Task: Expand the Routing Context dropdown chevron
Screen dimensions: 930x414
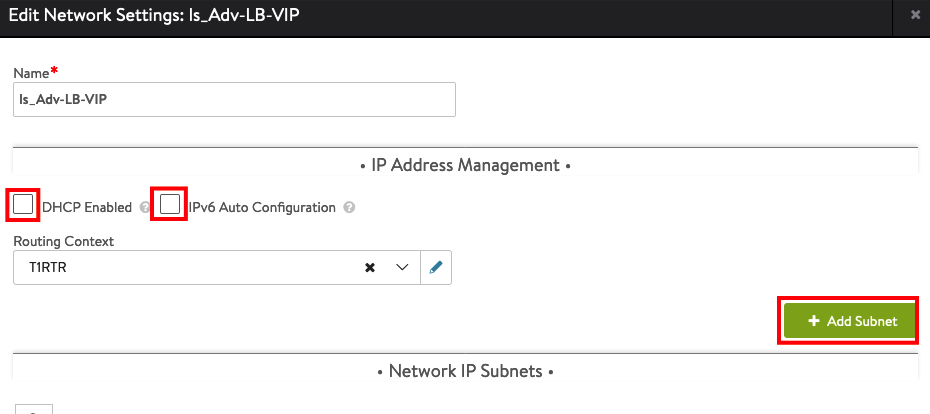Action: (402, 267)
